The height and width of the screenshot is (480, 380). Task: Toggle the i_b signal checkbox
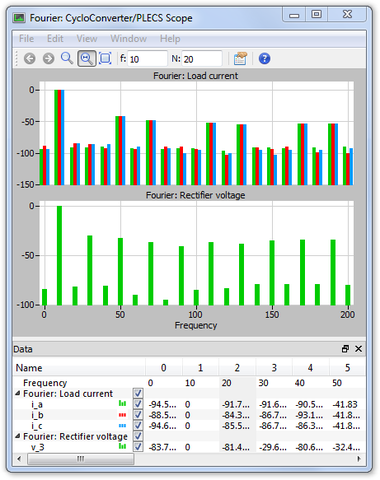click(138, 415)
